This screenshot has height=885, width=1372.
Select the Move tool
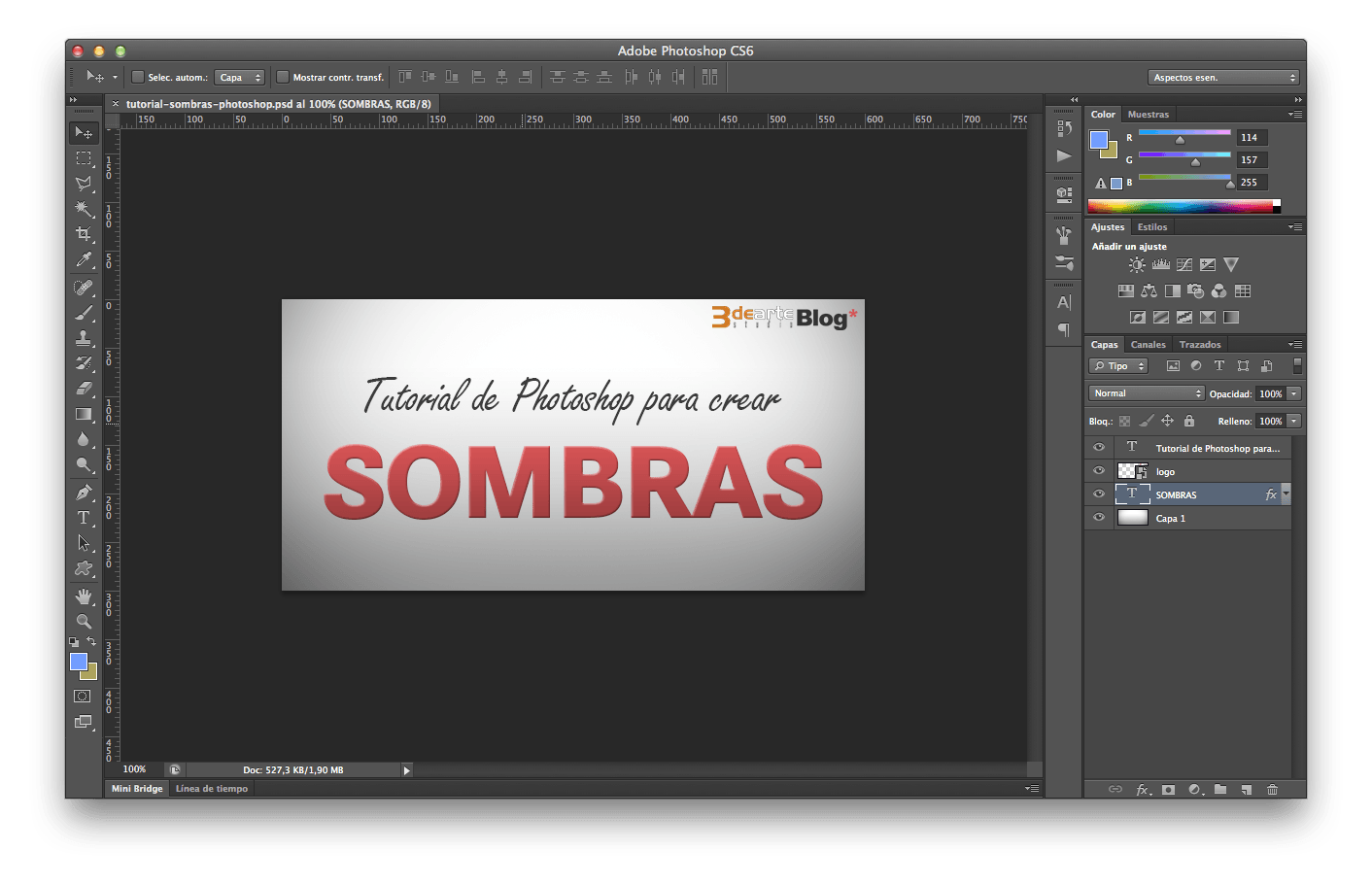coord(85,134)
